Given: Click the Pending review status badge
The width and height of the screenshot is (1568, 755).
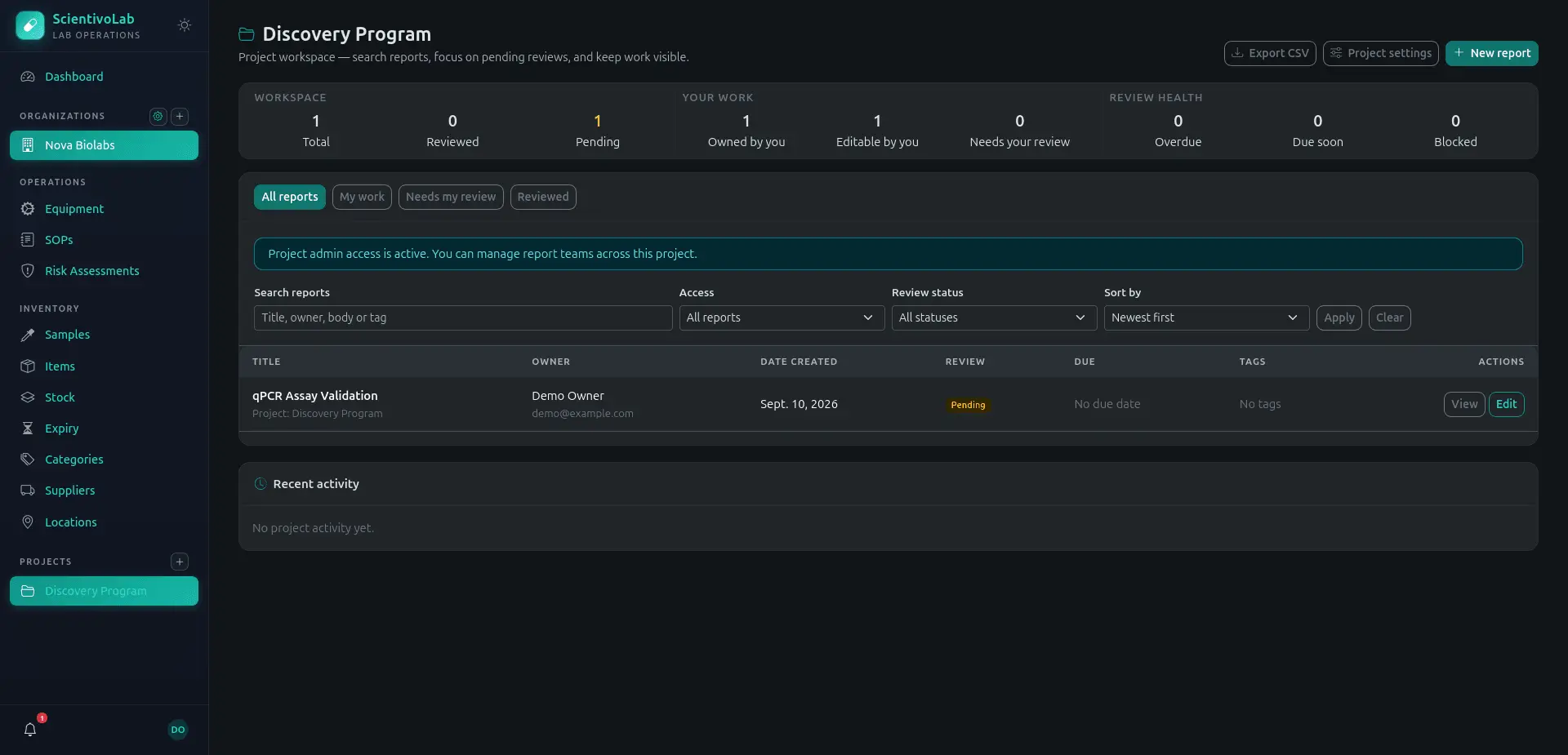Looking at the screenshot, I should (968, 405).
